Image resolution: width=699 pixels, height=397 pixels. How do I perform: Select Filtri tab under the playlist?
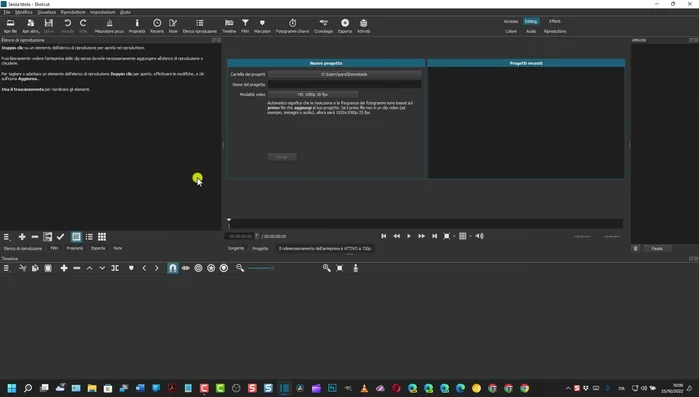[x=54, y=248]
